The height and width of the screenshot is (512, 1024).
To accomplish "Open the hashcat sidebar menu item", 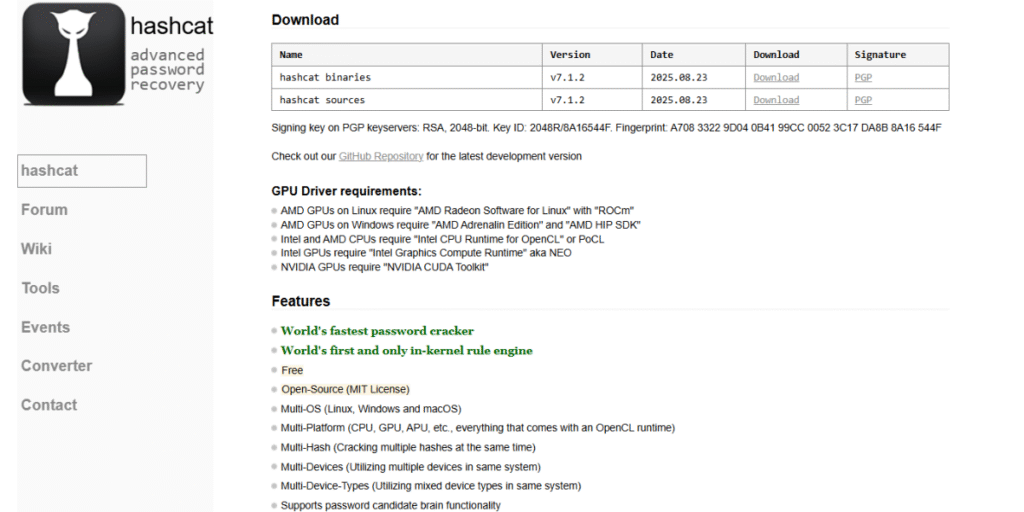I will pos(82,171).
